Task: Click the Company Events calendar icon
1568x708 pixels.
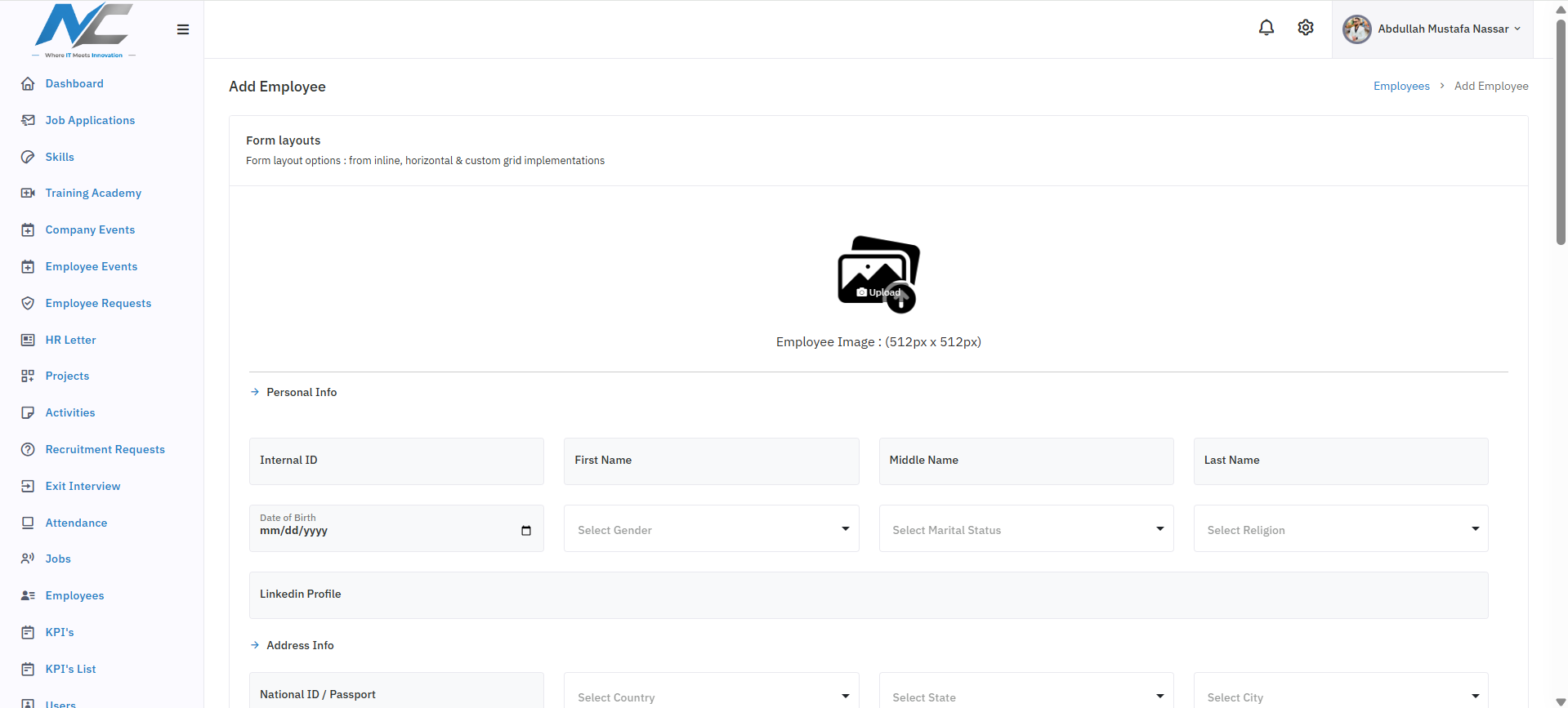Action: click(x=28, y=229)
